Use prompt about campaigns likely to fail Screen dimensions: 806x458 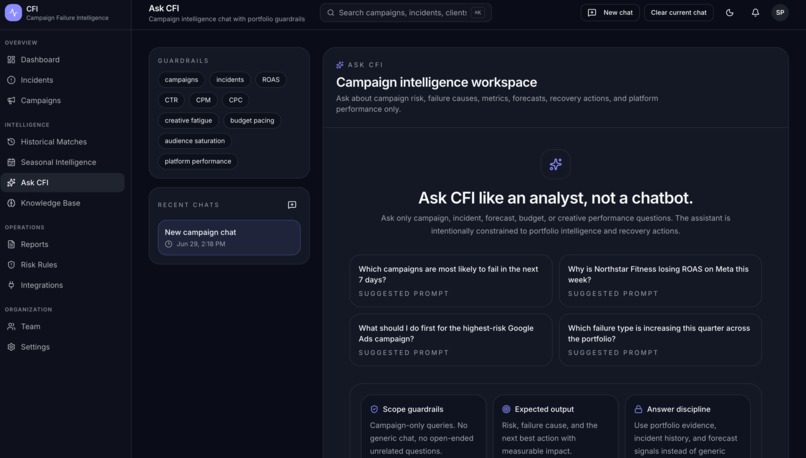(x=451, y=281)
